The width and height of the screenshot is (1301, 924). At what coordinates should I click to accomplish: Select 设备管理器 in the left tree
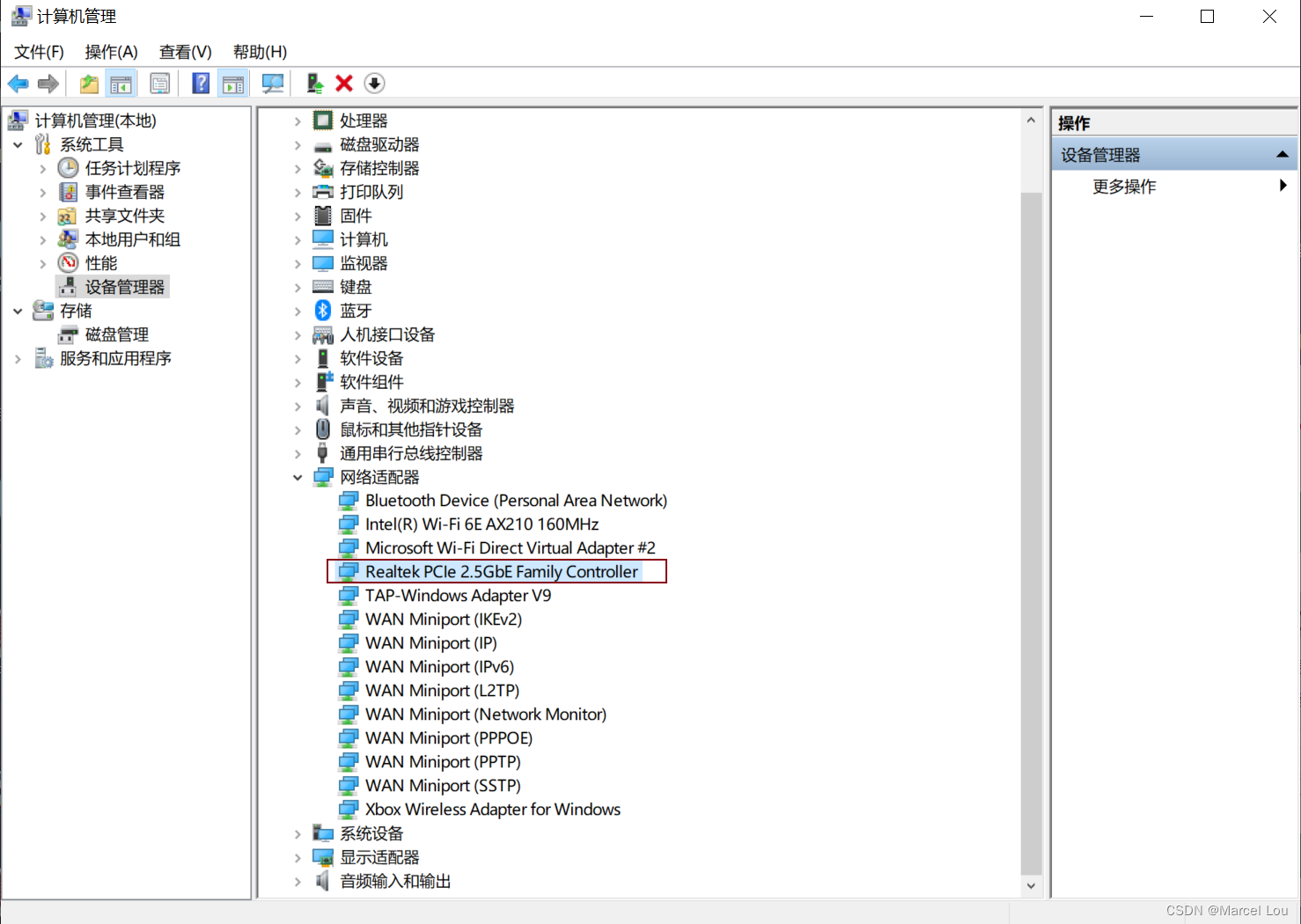[125, 287]
